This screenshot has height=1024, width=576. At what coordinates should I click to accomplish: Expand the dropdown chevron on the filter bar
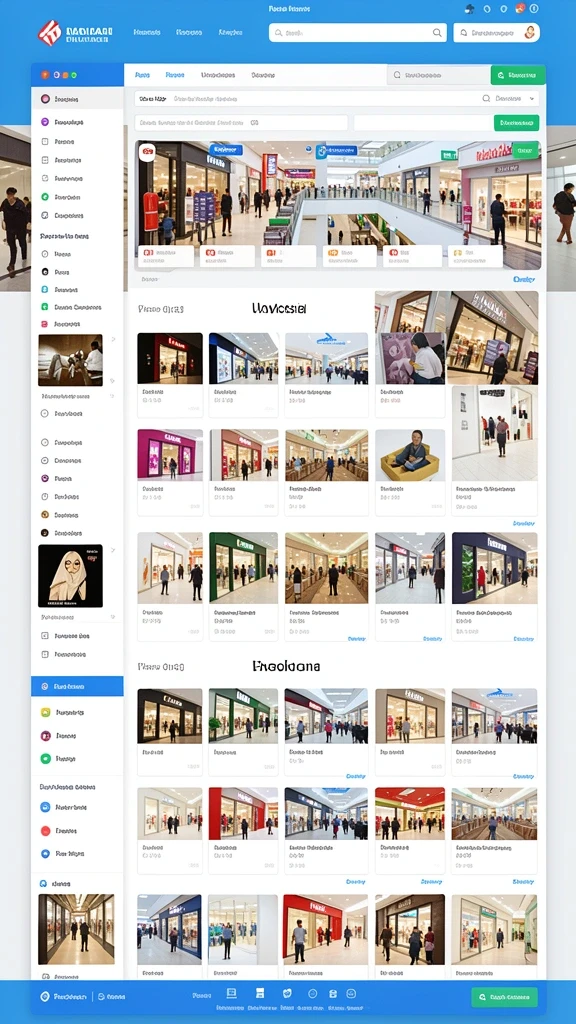point(533,99)
